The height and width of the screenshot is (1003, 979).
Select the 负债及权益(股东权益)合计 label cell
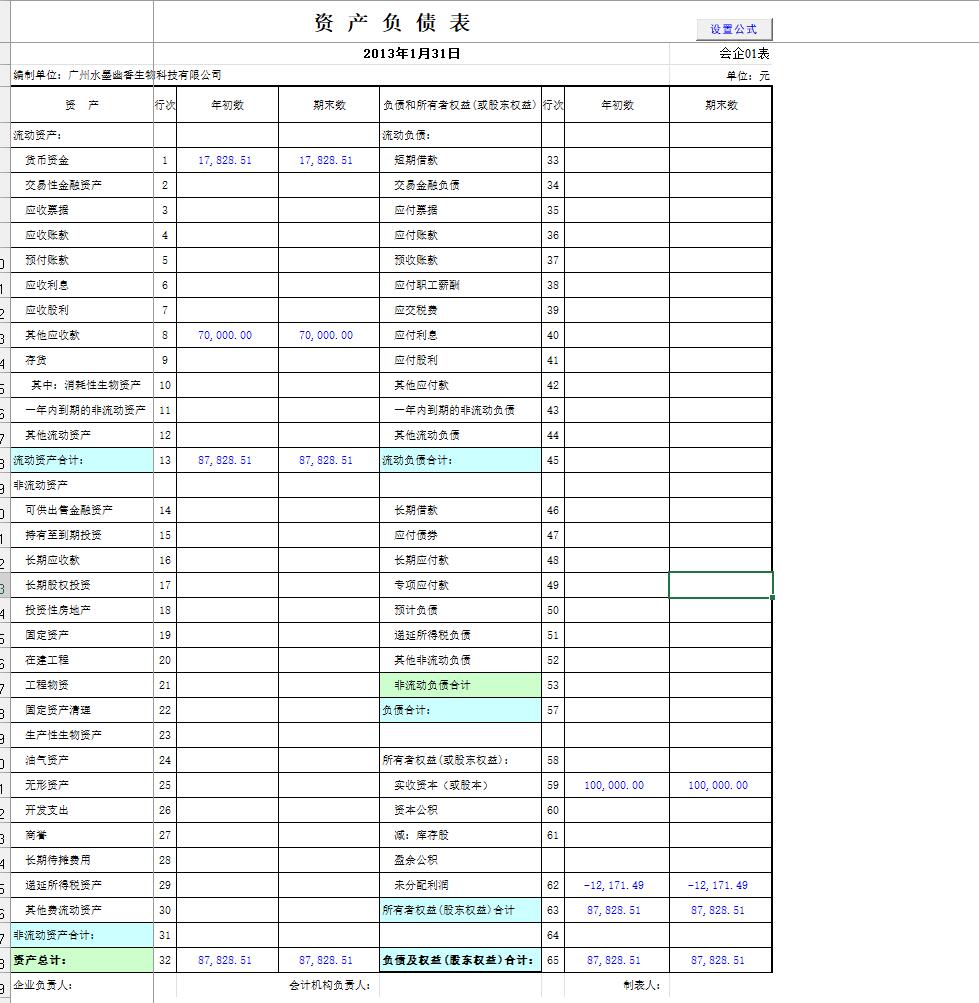460,960
